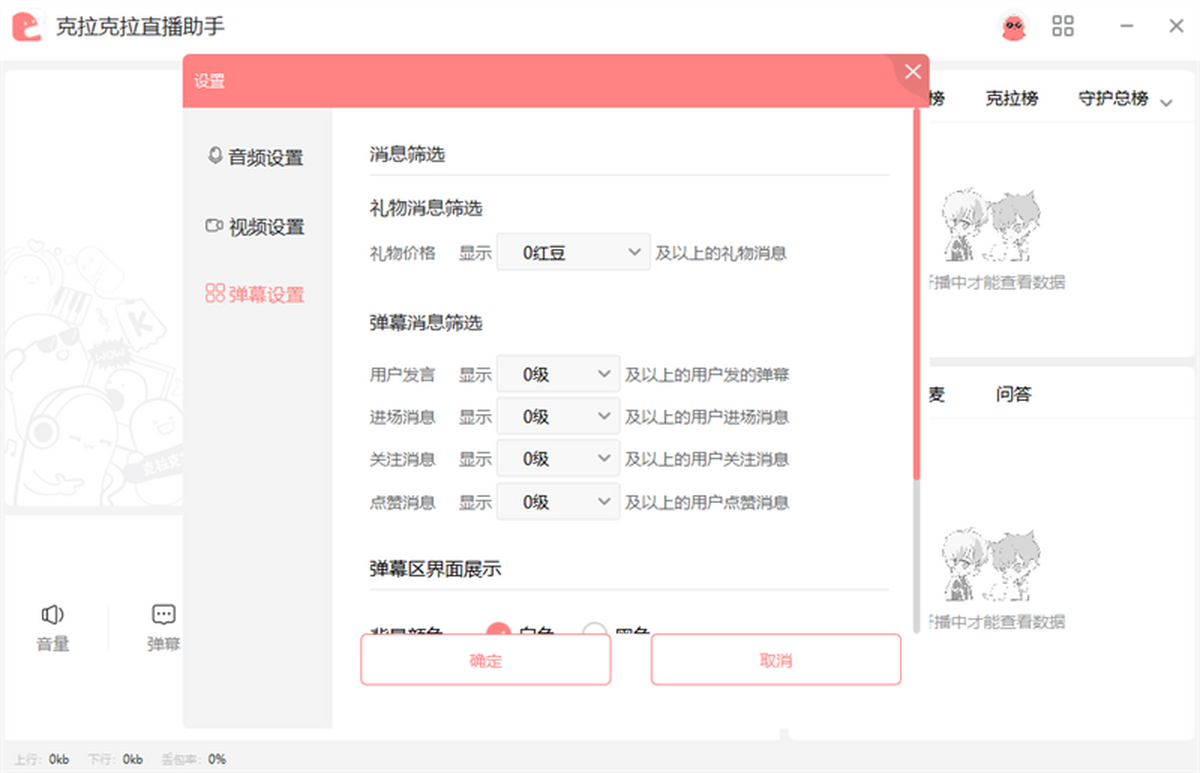The height and width of the screenshot is (773, 1200).
Task: Click the settings dialog vertical scrollbar
Action: 916,300
